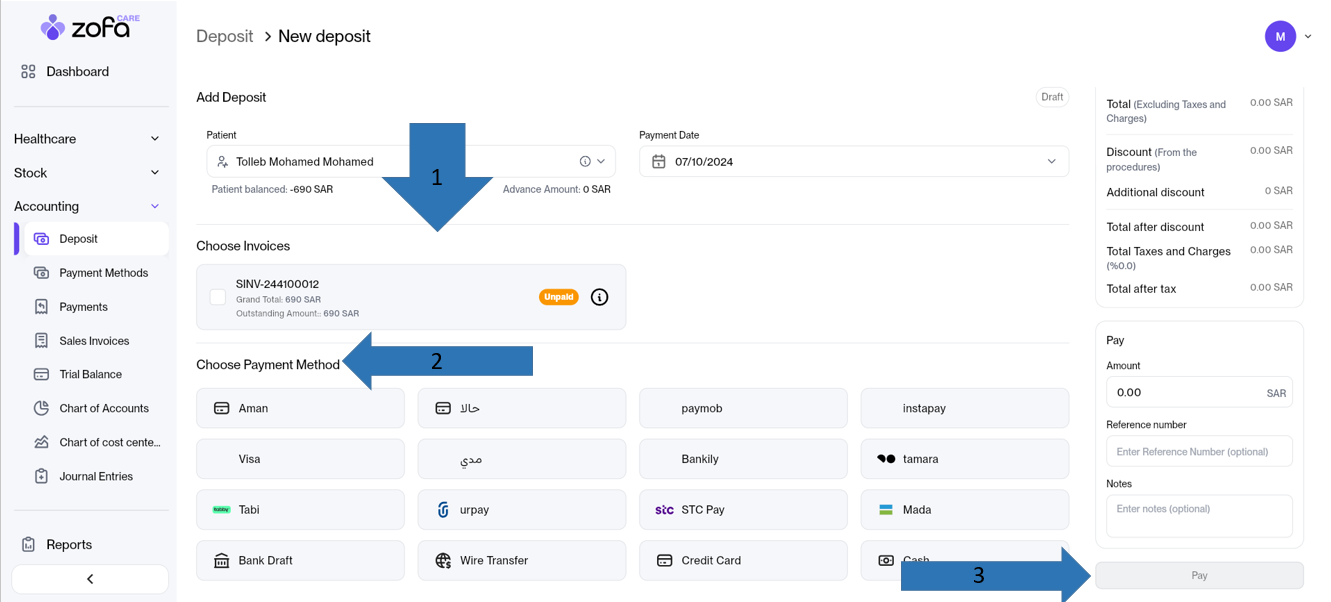The image size is (1331, 602).
Task: Click the user avatar M
Action: [x=1280, y=36]
